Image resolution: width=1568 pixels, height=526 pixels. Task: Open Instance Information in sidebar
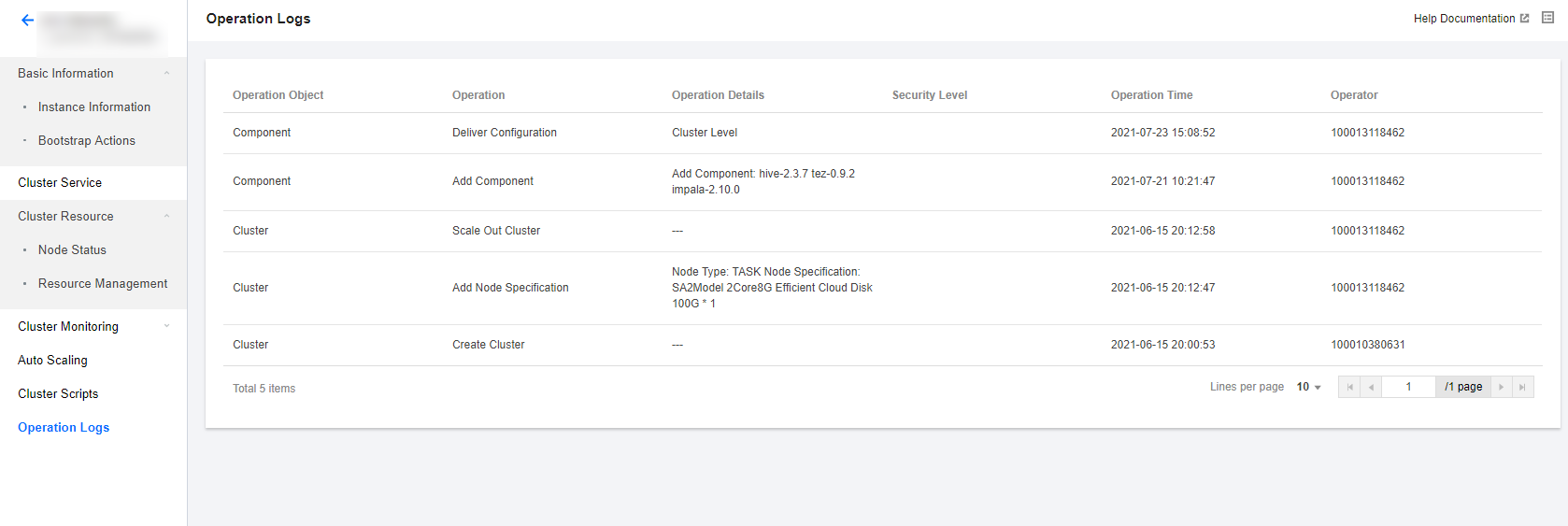pyautogui.click(x=94, y=107)
